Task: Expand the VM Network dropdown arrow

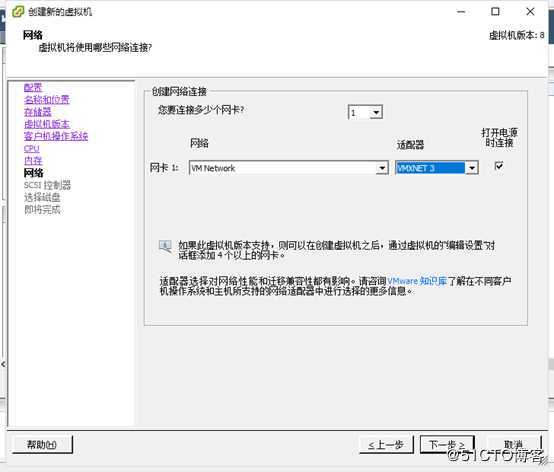Action: point(382,168)
